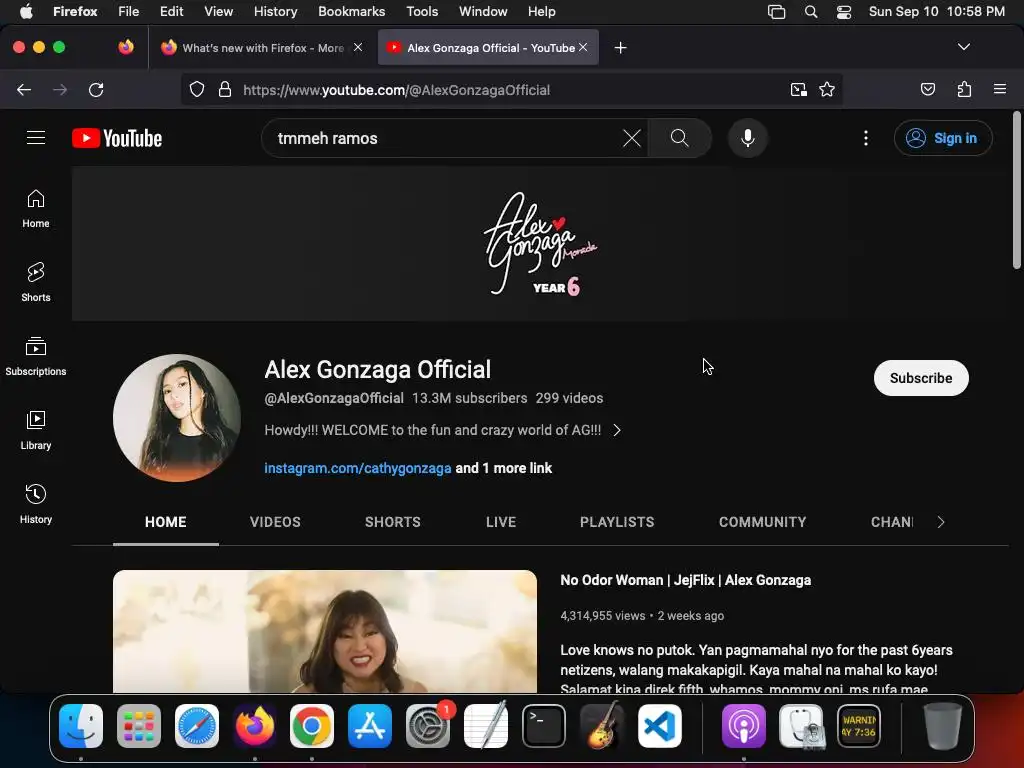Switch to the SHORTS channel tab
The height and width of the screenshot is (768, 1024).
(x=392, y=522)
